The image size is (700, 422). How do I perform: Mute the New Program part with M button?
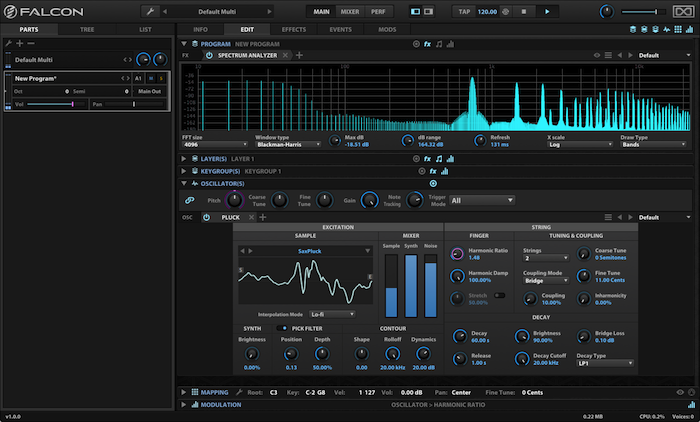point(151,79)
